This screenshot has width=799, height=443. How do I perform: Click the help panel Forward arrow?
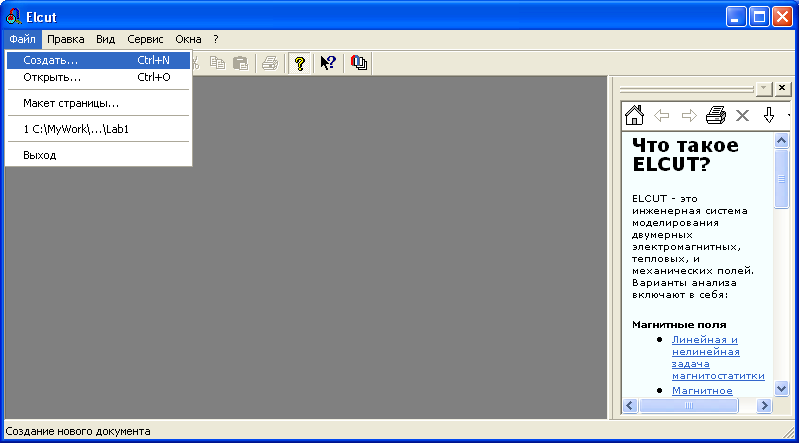tap(689, 116)
